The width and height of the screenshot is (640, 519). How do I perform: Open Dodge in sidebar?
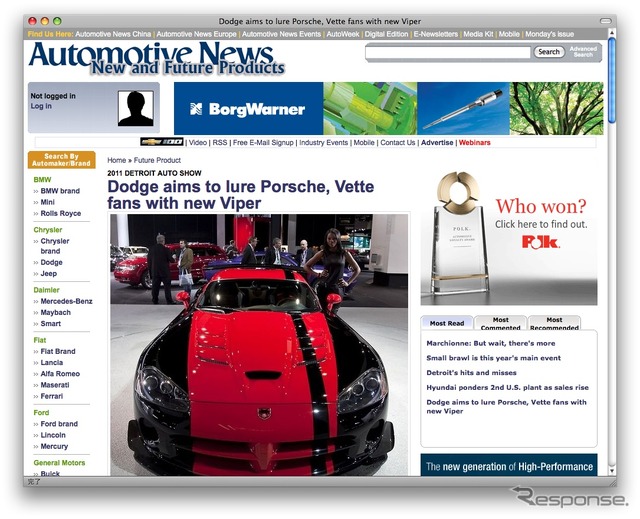51,262
